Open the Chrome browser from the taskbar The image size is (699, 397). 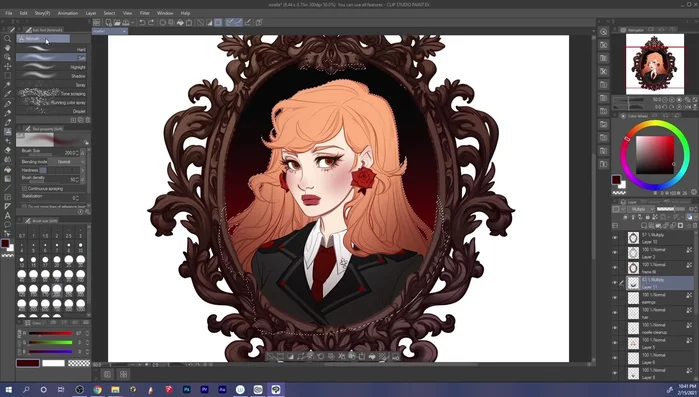coord(97,389)
